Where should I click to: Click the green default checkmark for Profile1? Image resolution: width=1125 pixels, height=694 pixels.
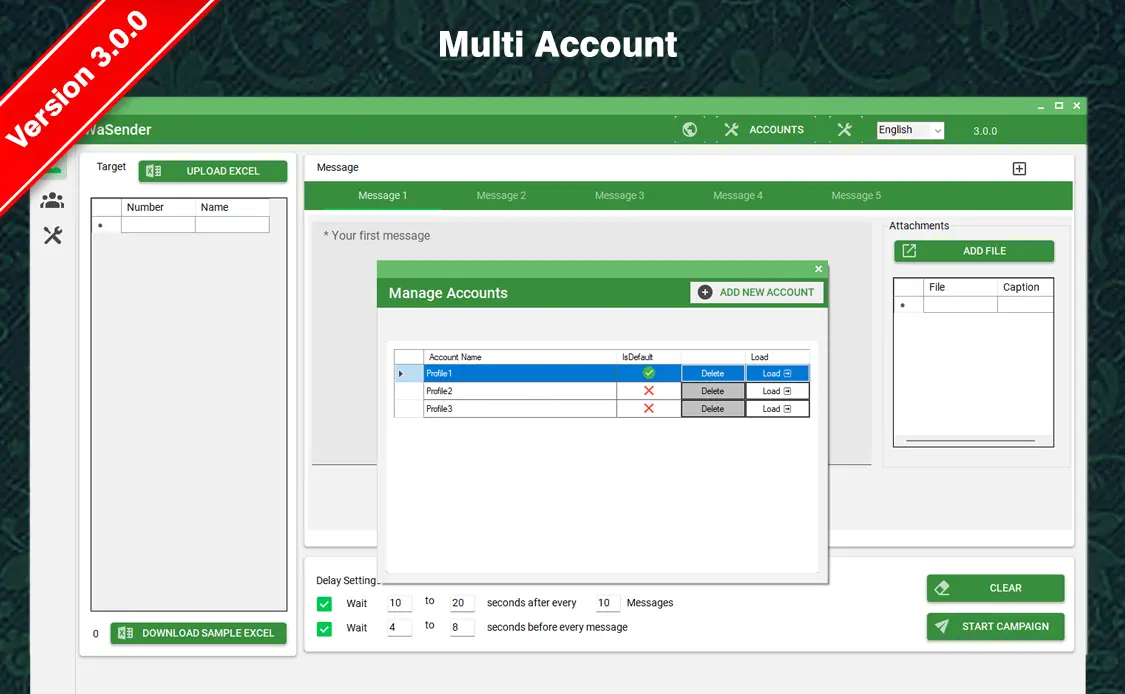point(648,373)
